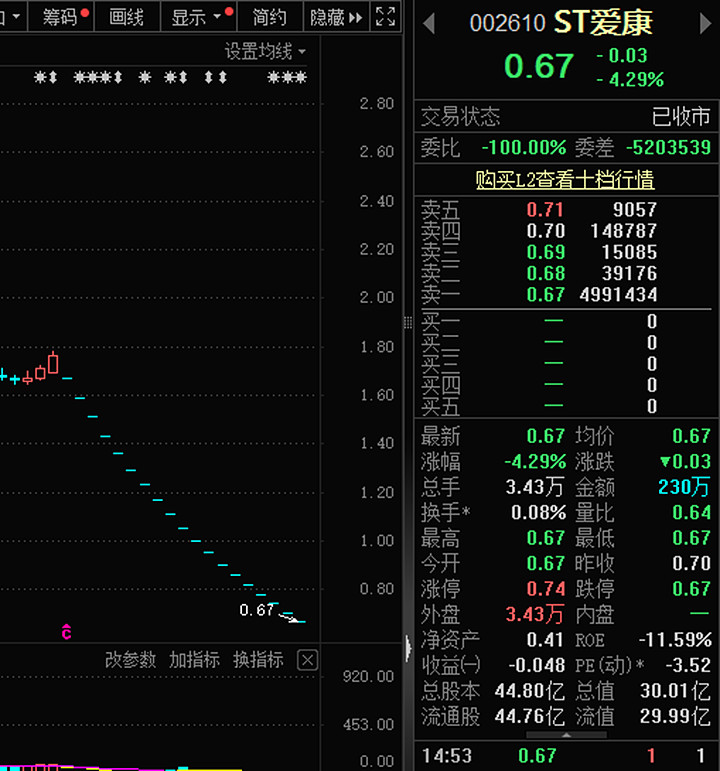Screen dimensions: 720x771
Task: Select the 卖四 price 0.70 row
Action: pos(566,231)
